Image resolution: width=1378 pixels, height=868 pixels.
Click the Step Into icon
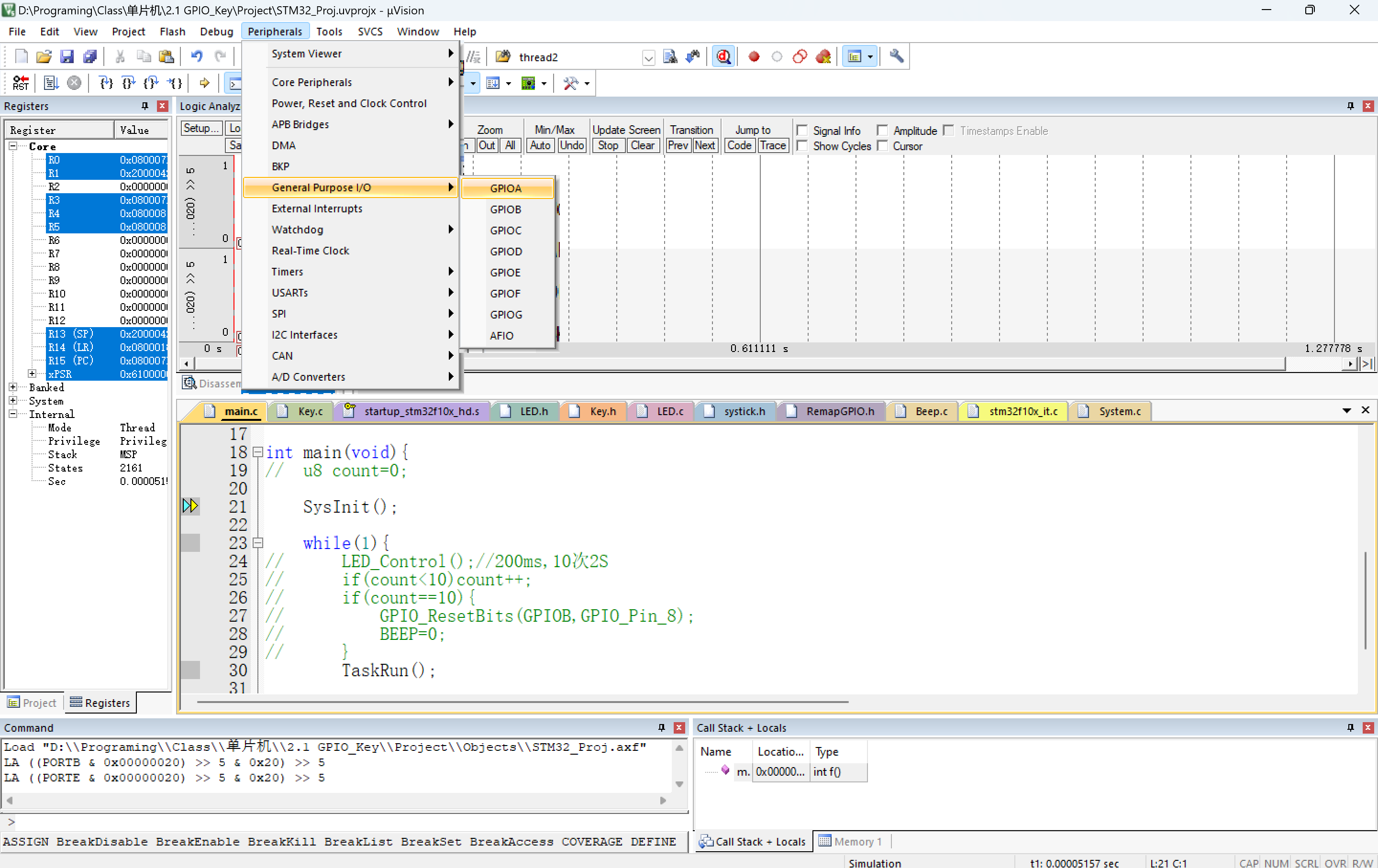coord(106,84)
